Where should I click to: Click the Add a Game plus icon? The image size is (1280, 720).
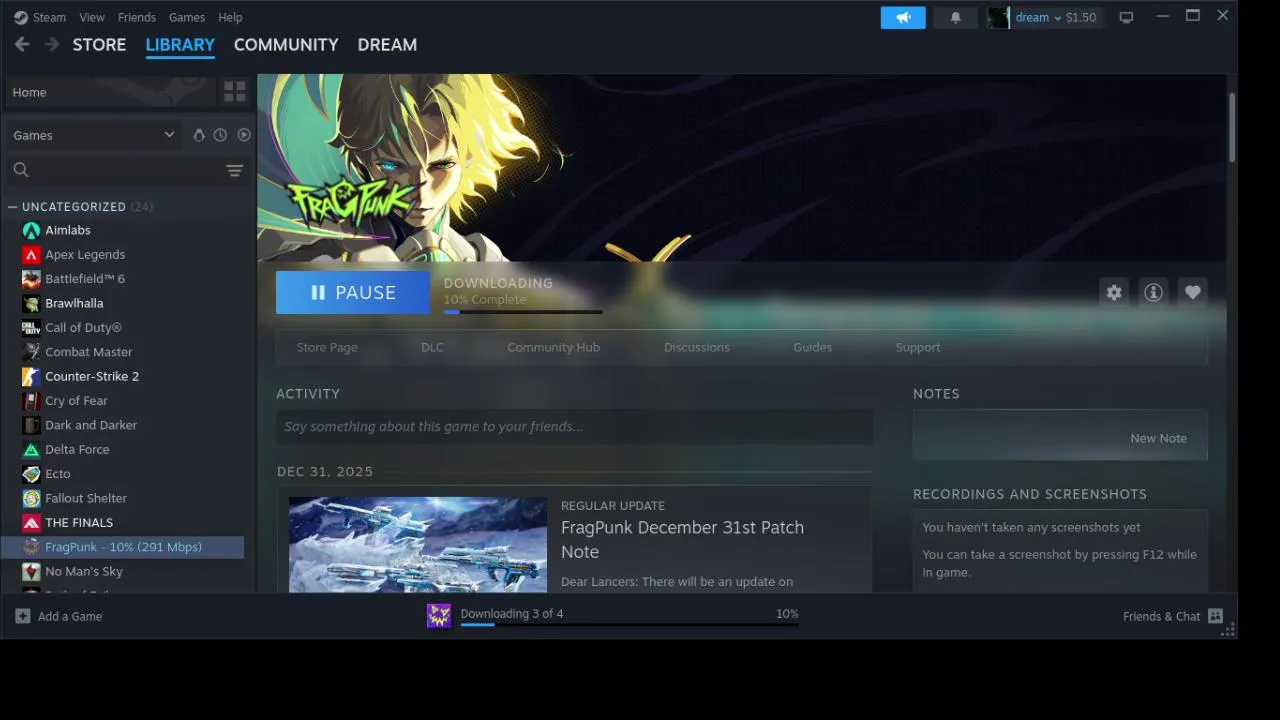(22, 616)
